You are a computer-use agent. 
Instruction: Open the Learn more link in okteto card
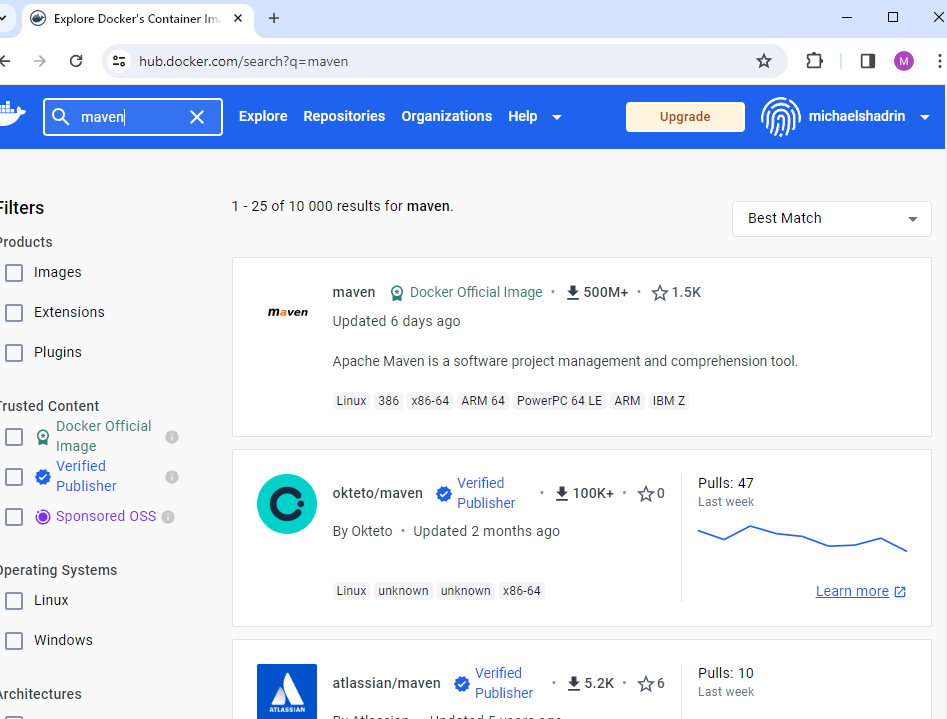pos(860,591)
